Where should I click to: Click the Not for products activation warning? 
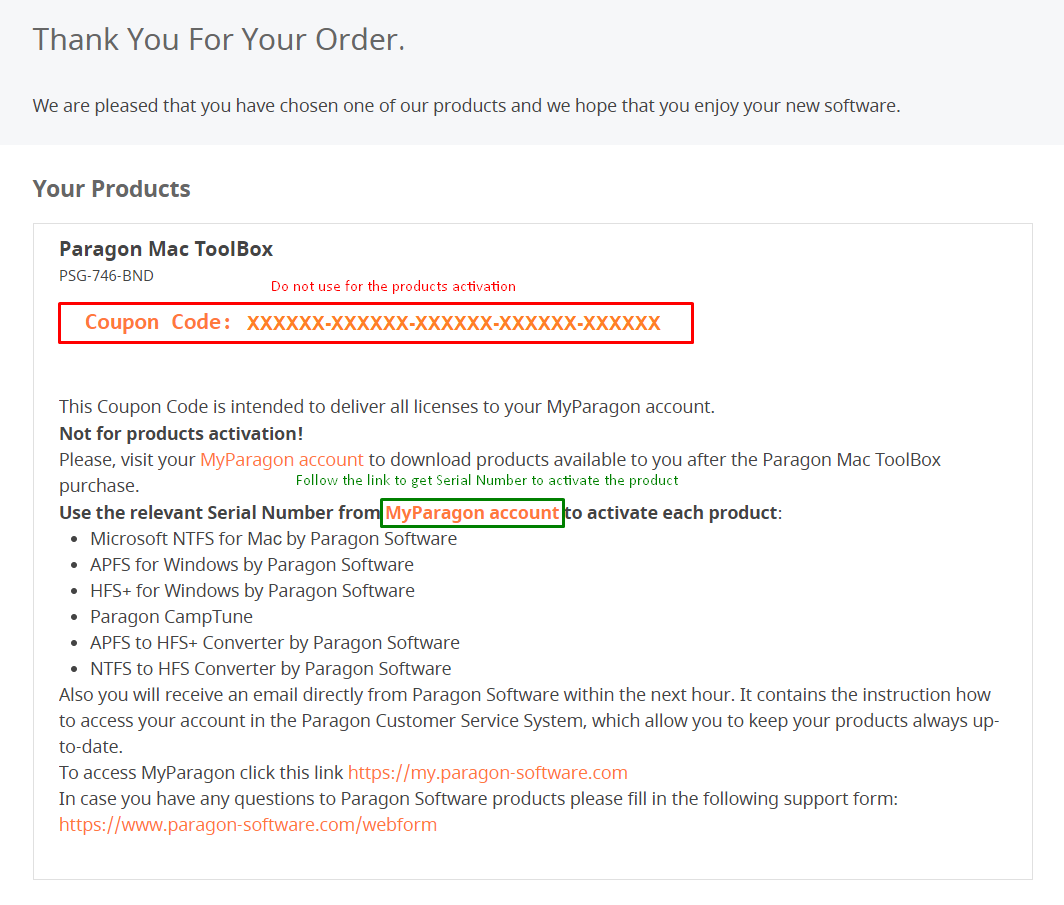[x=181, y=434]
